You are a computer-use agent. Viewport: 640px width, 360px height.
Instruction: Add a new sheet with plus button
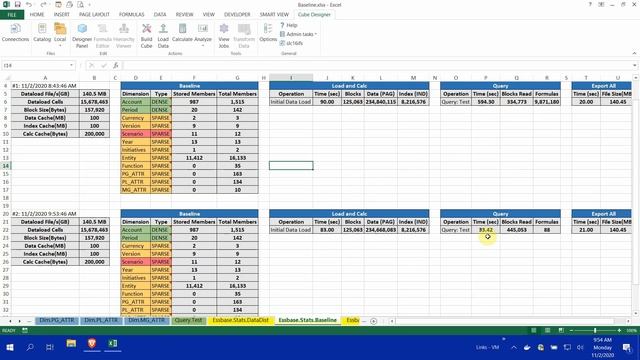tap(373, 321)
